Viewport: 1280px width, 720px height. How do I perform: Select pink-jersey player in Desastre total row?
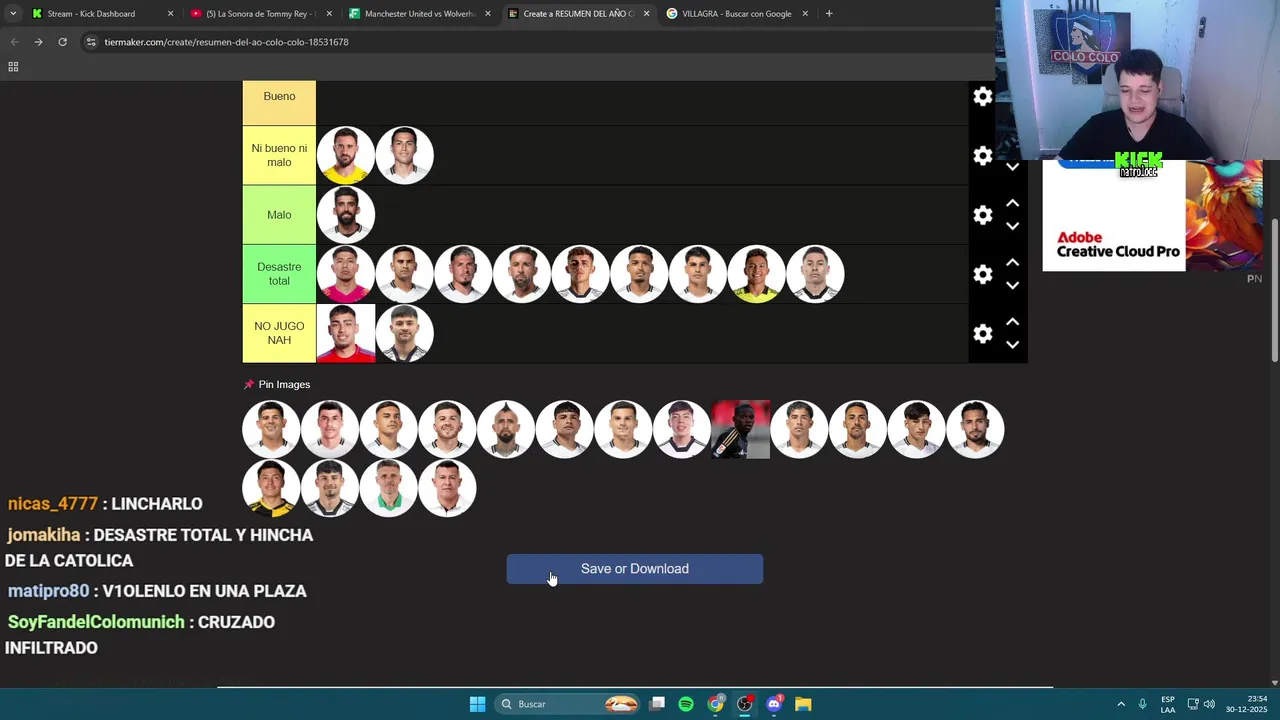[x=346, y=274]
